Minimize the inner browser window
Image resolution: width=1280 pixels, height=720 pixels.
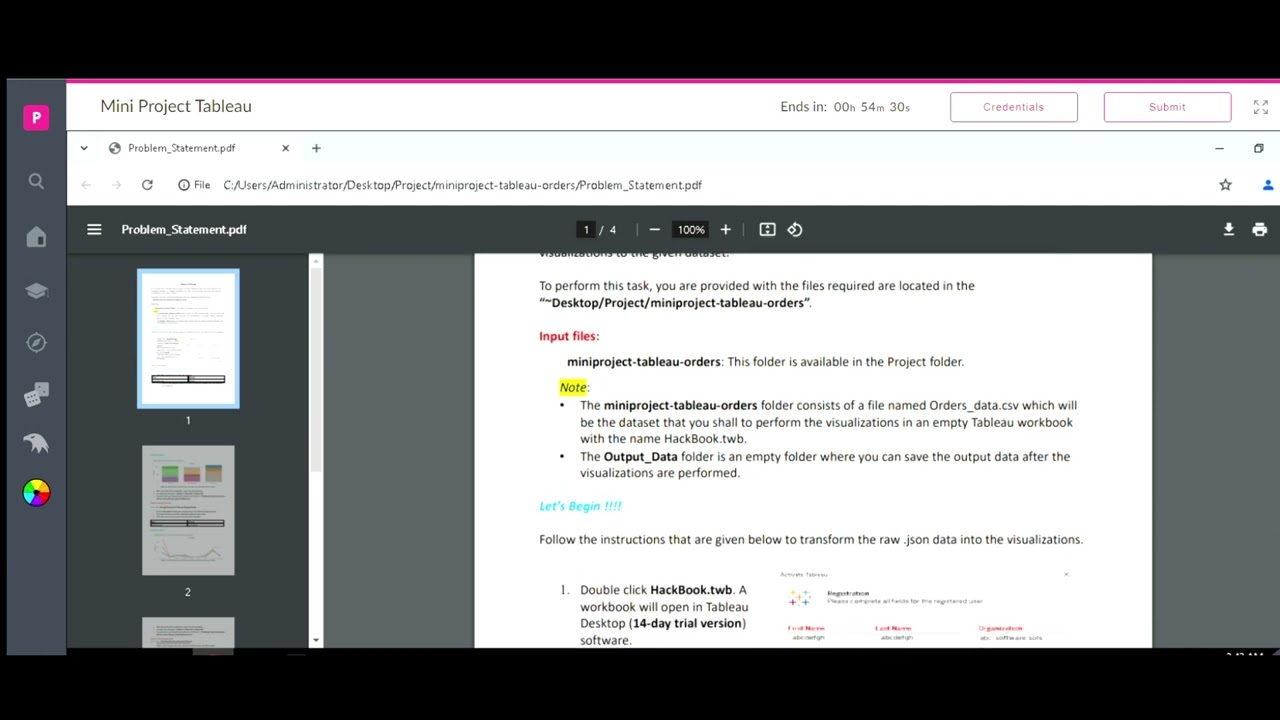pos(1219,148)
